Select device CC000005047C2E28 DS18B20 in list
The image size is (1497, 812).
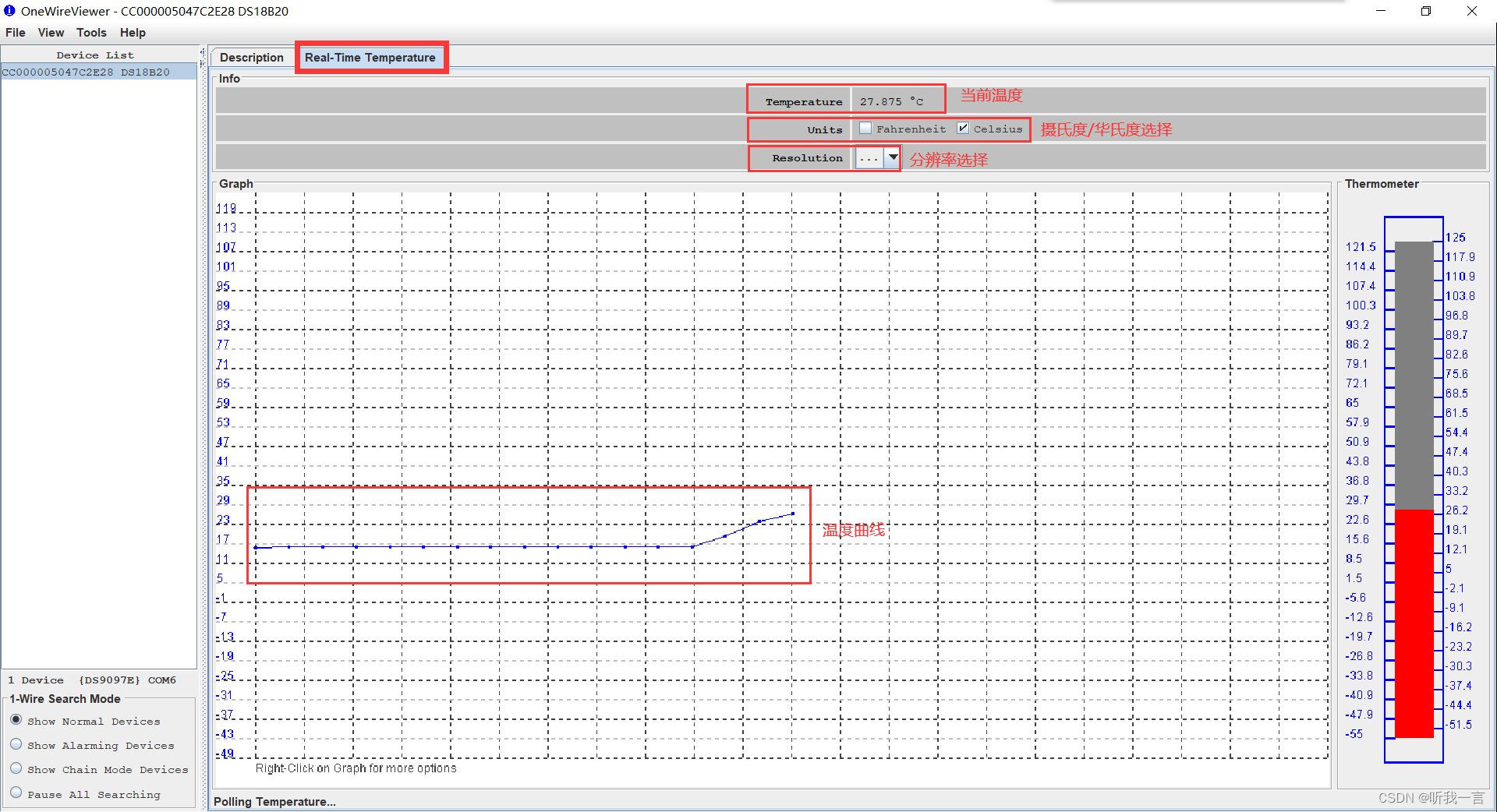pos(98,72)
